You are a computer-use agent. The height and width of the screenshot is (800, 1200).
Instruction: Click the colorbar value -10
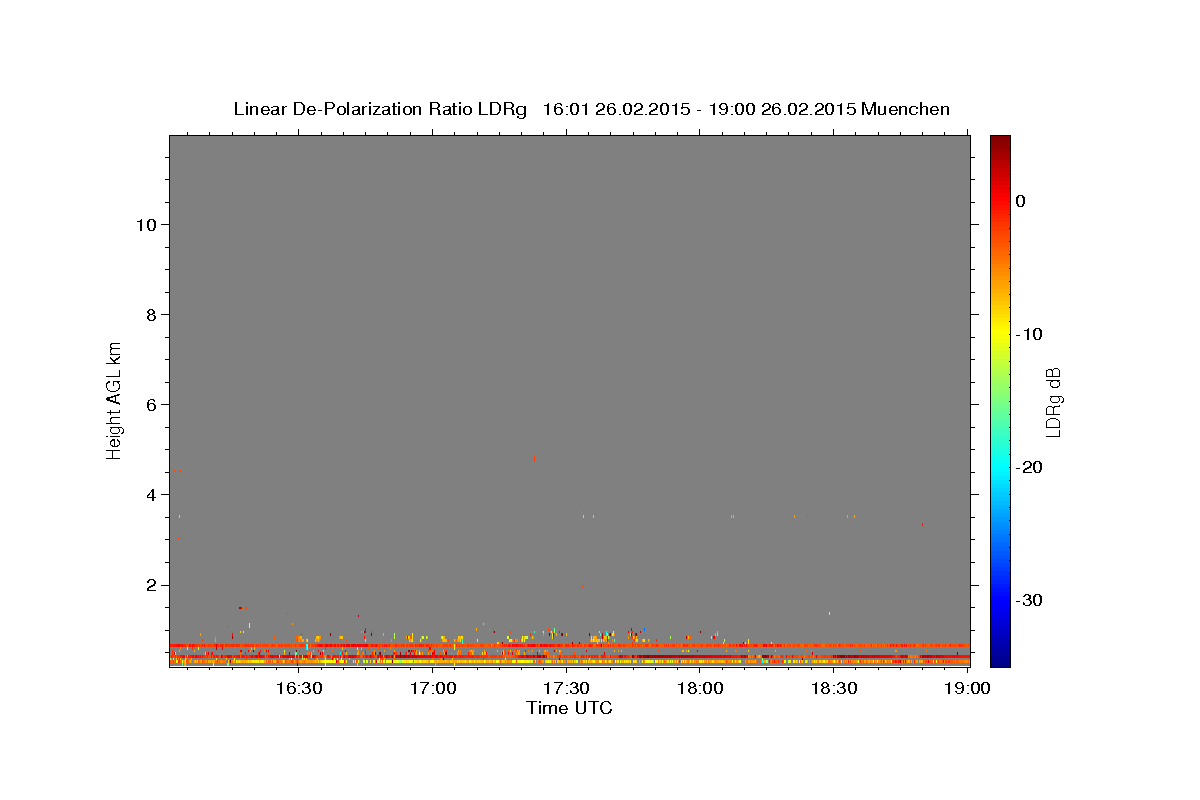1030,334
